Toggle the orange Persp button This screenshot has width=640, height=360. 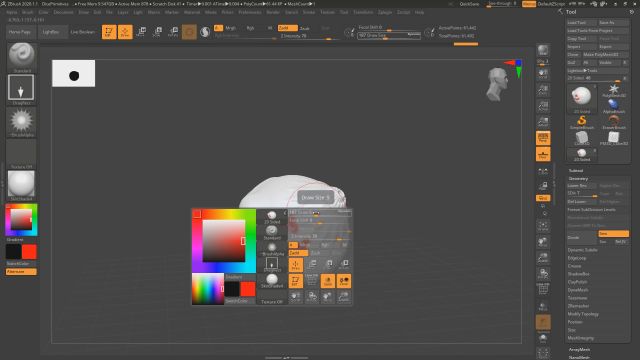(x=543, y=138)
